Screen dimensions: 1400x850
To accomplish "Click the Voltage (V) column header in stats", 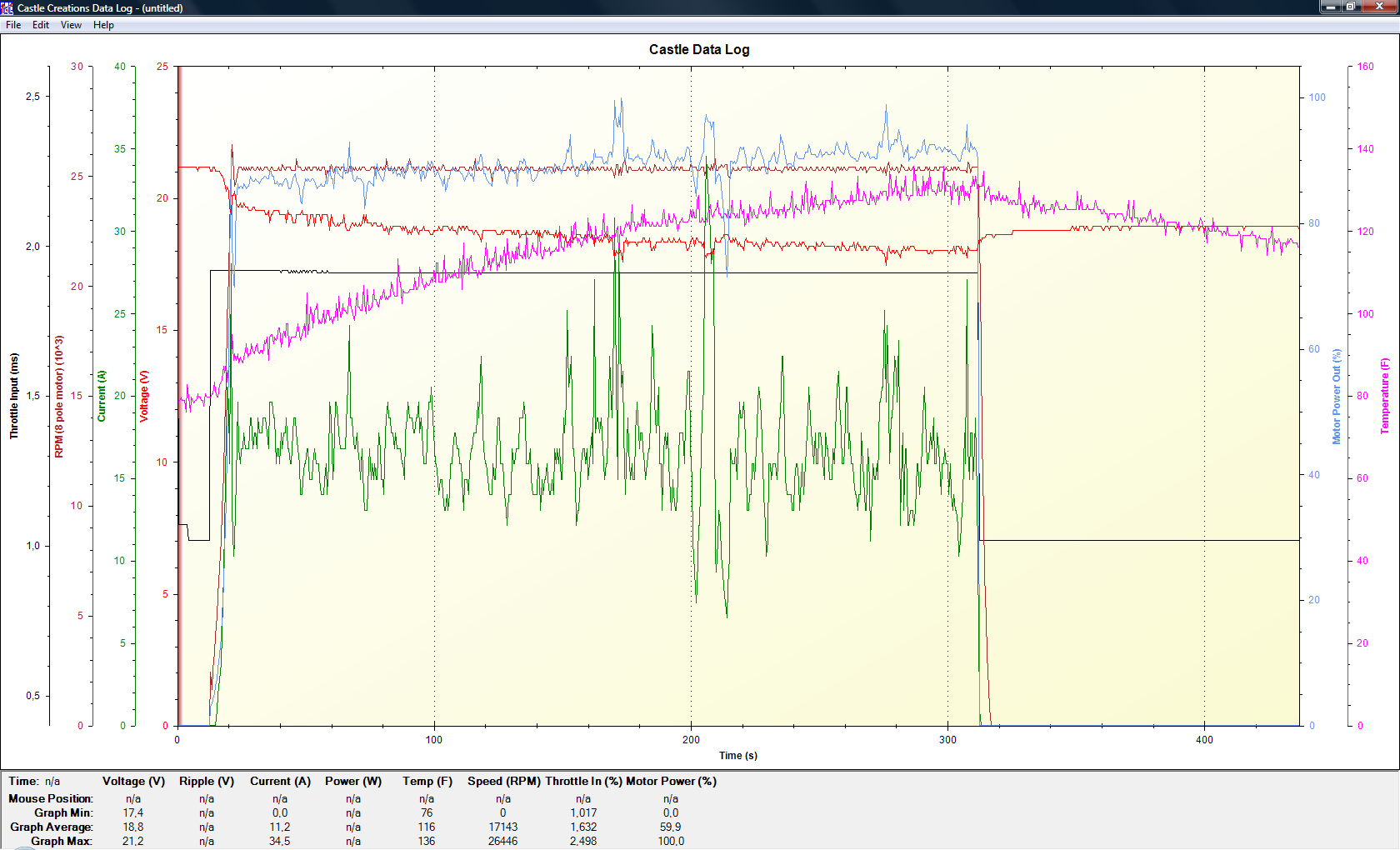I will pos(133,782).
